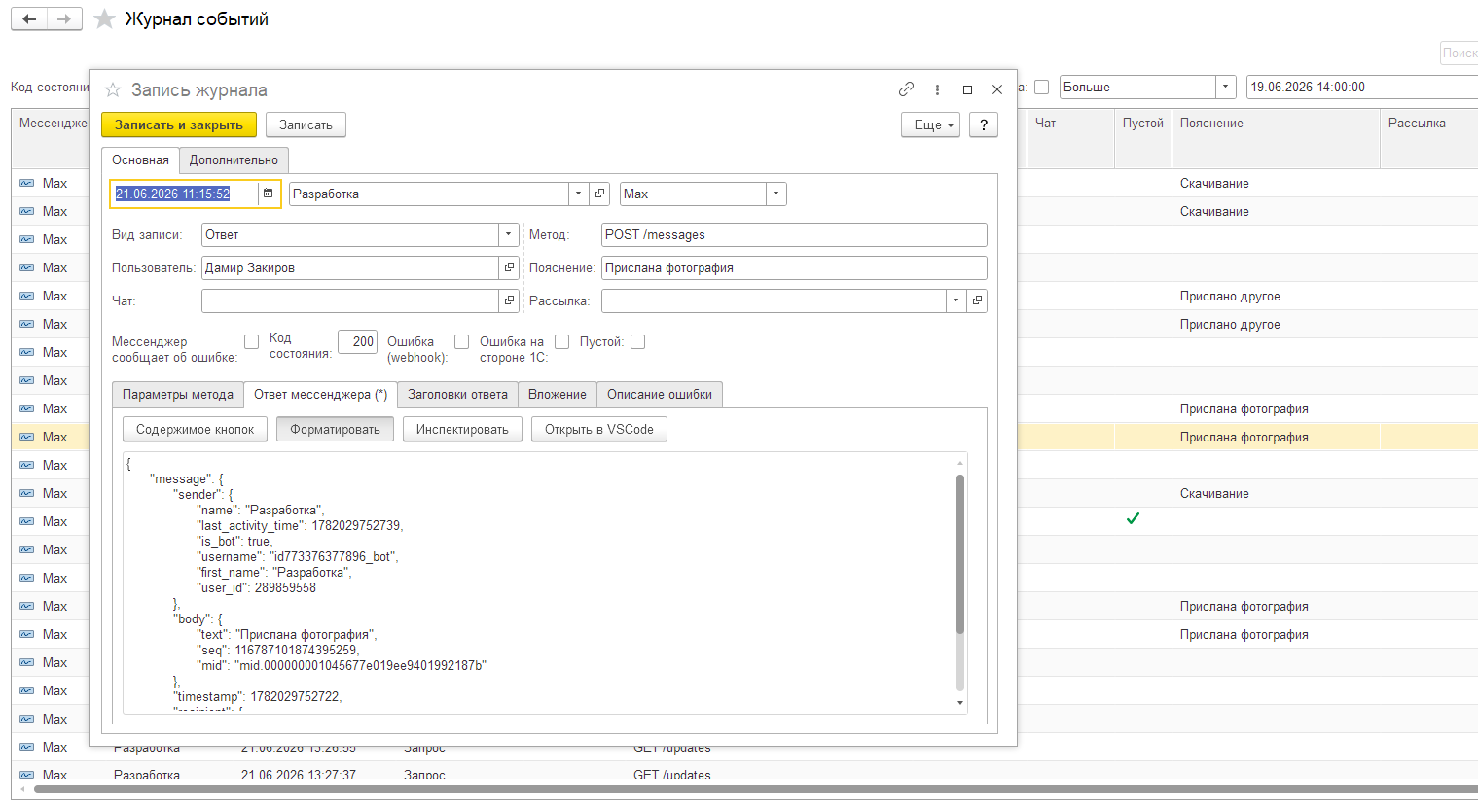Click Открыть в VSCode button
The height and width of the screenshot is (812, 1478).
[x=599, y=429]
